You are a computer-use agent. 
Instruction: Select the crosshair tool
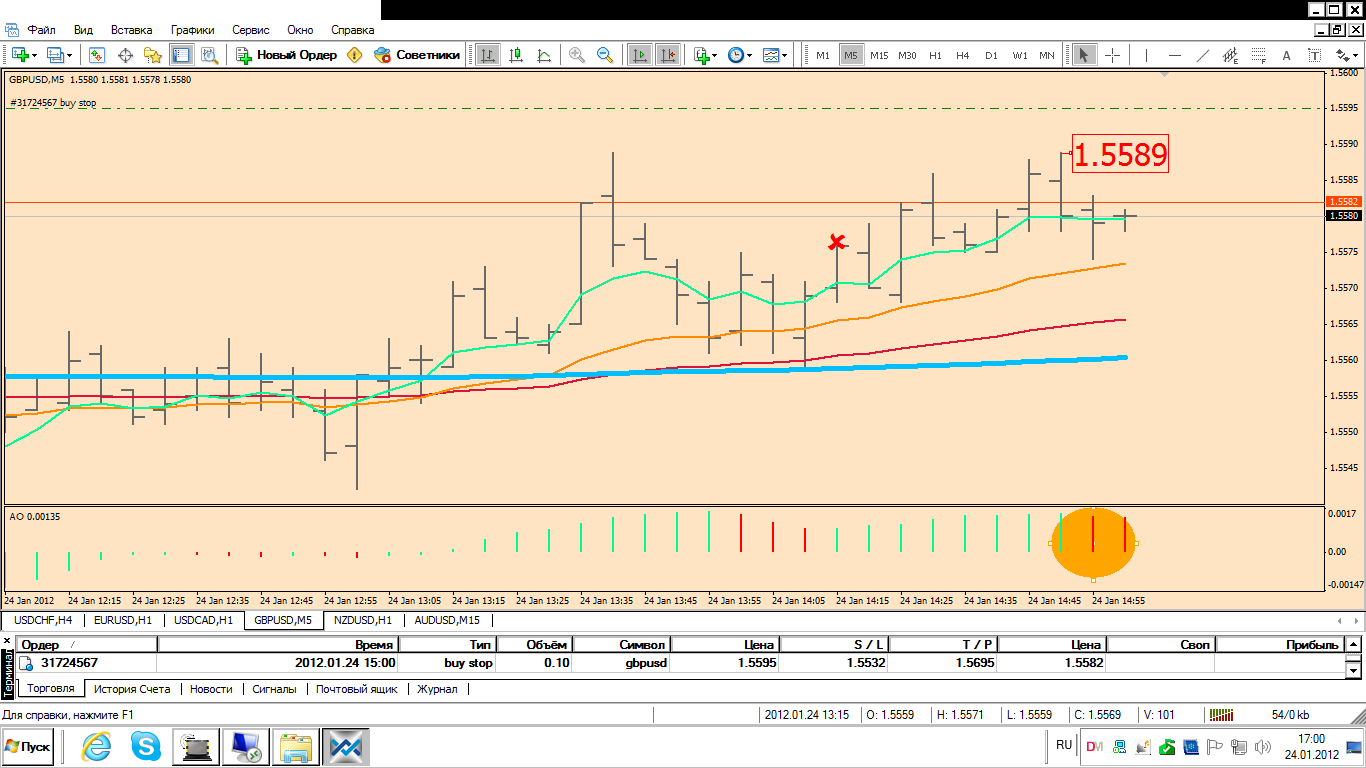click(1112, 55)
